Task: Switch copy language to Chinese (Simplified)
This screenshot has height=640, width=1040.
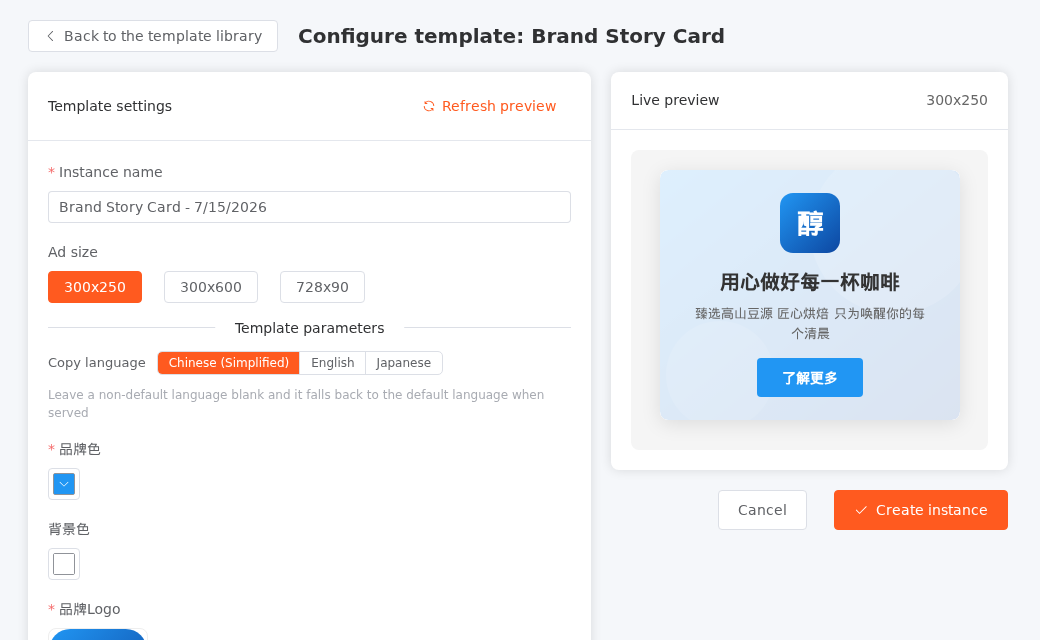Action: 228,363
